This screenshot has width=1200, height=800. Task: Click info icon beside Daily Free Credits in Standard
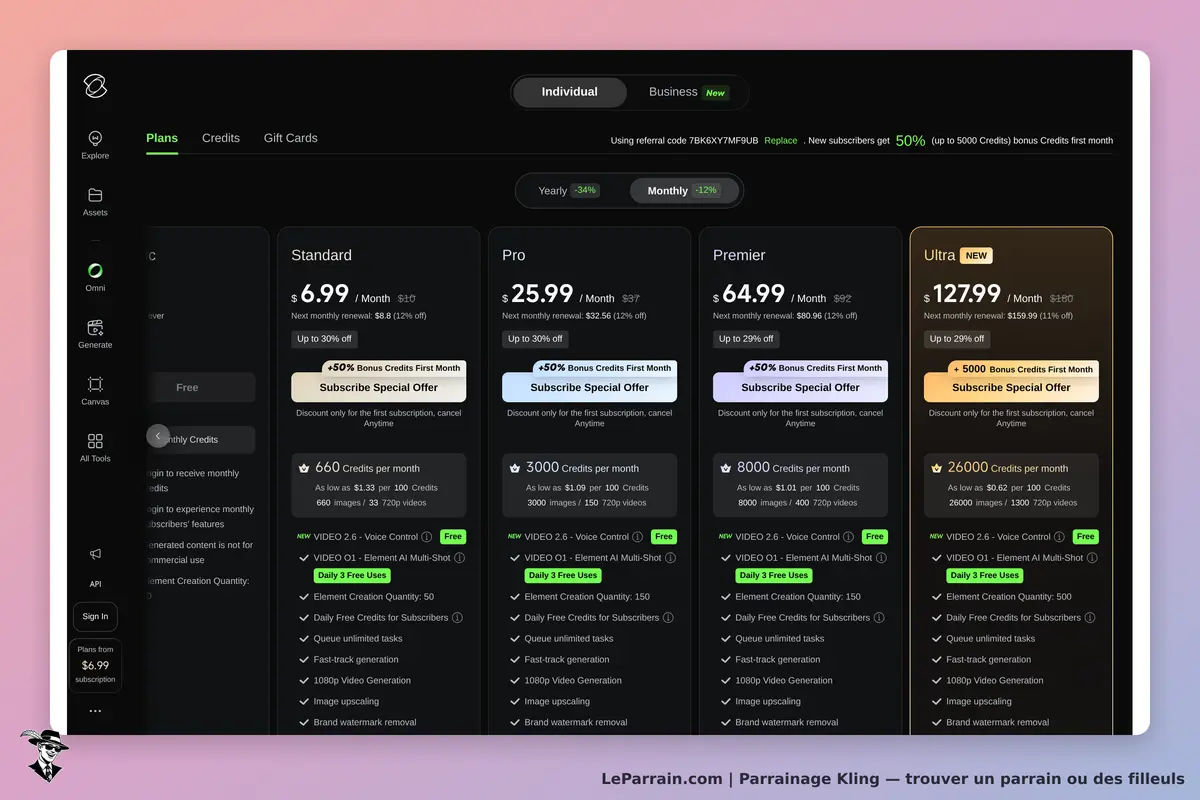click(x=458, y=618)
